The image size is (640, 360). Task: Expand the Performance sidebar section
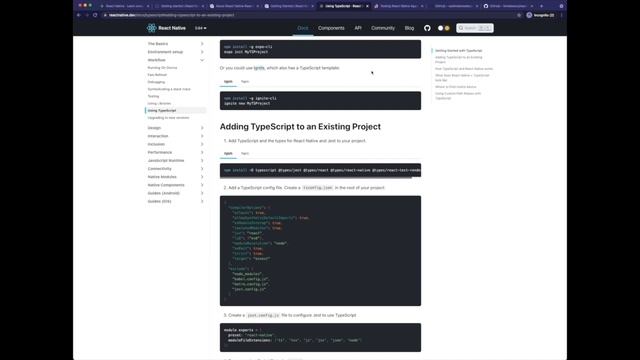point(176,152)
